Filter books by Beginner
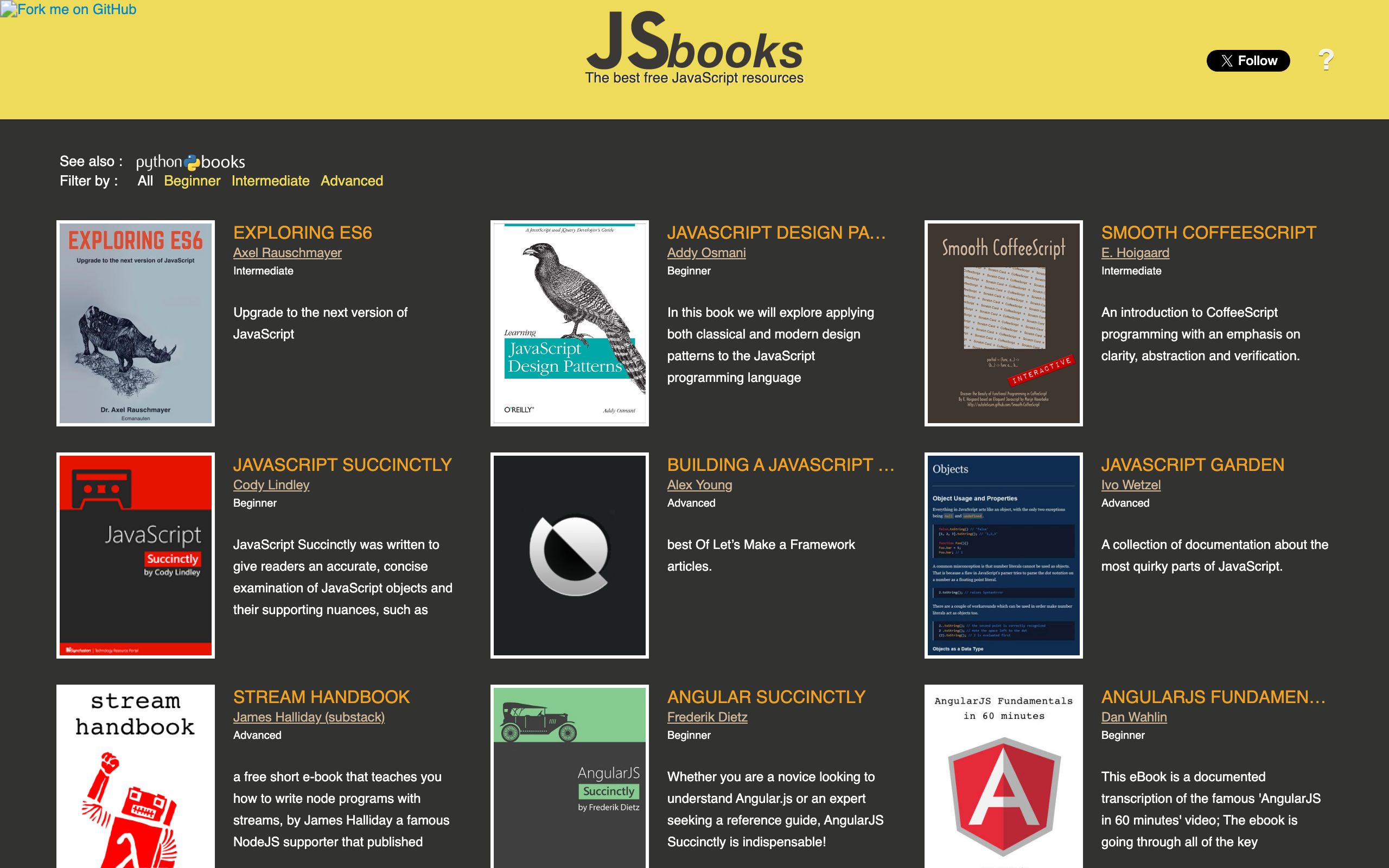The width and height of the screenshot is (1389, 868). click(x=192, y=181)
